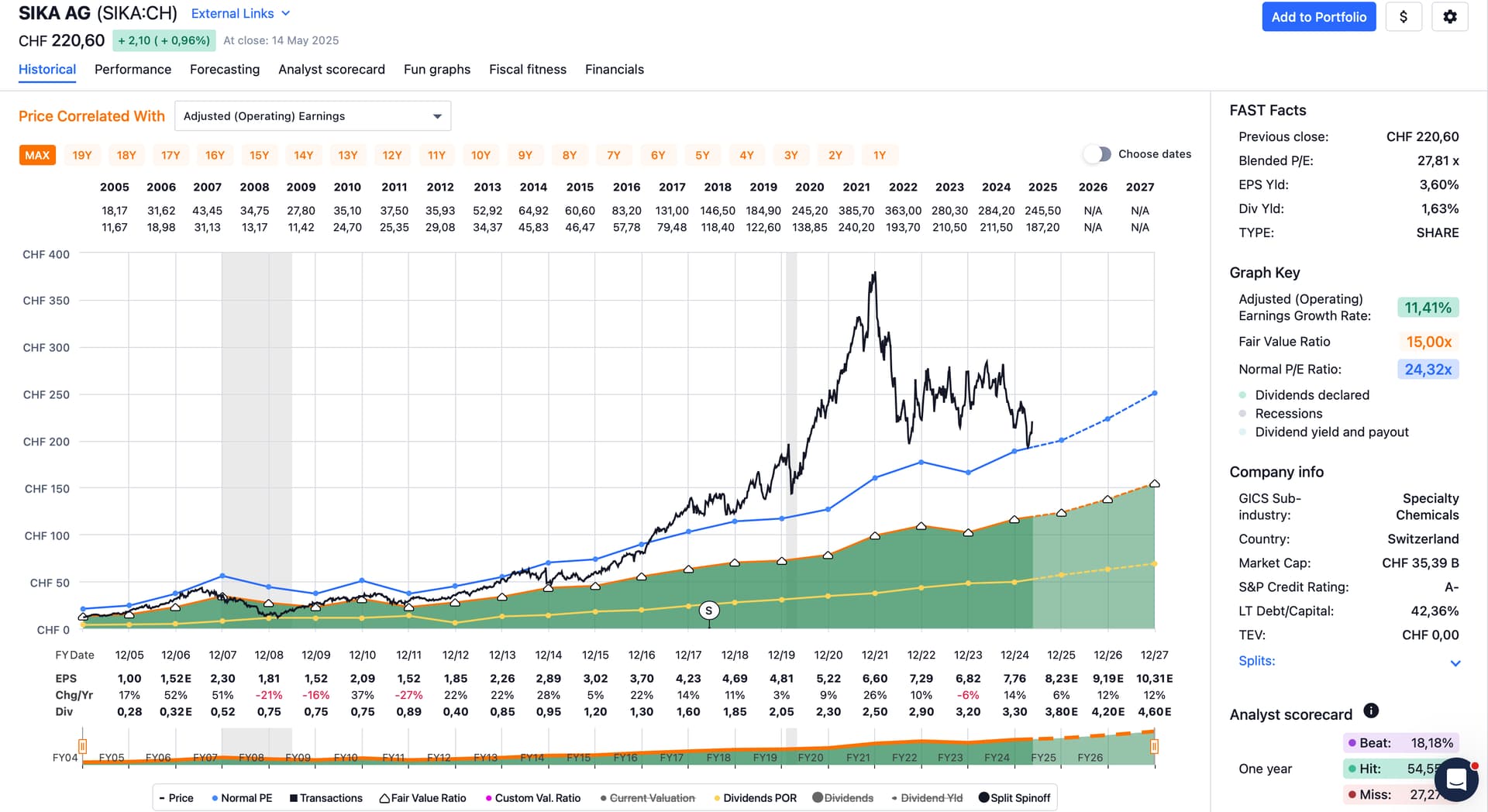Select the 12Y time range

tap(392, 155)
